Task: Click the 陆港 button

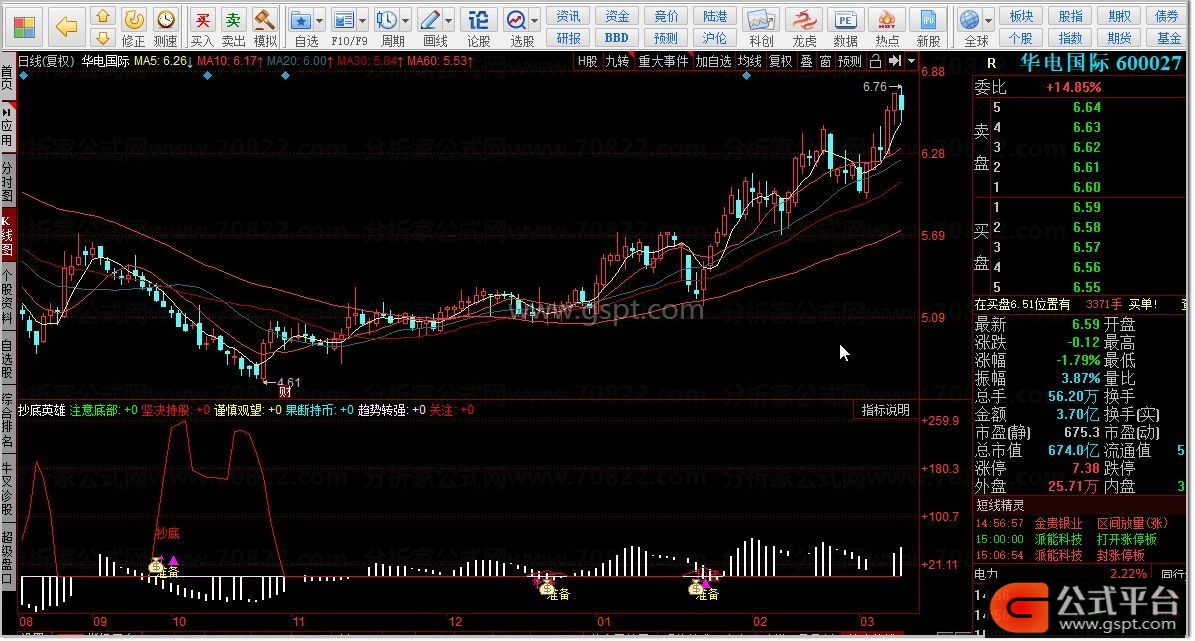Action: pyautogui.click(x=714, y=17)
